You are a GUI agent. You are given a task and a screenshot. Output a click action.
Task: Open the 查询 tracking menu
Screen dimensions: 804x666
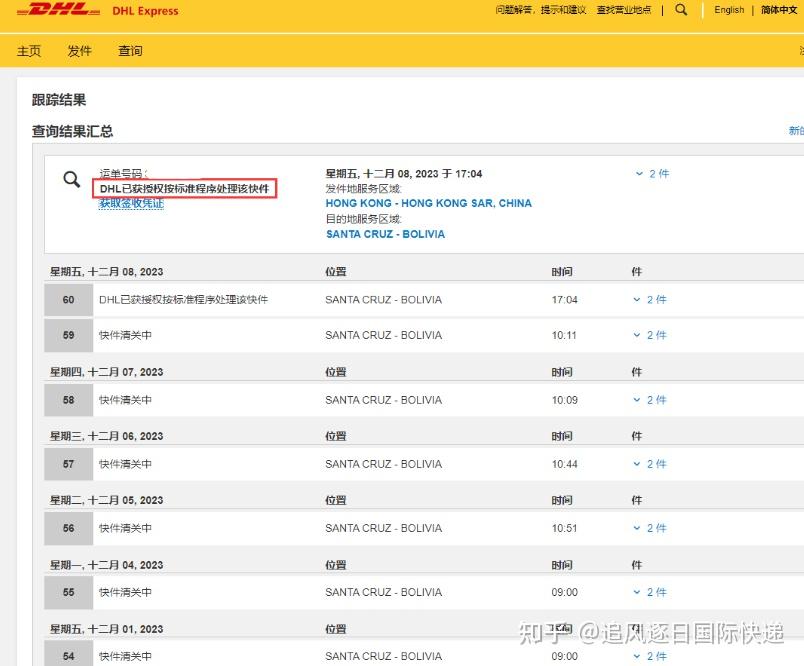point(130,51)
